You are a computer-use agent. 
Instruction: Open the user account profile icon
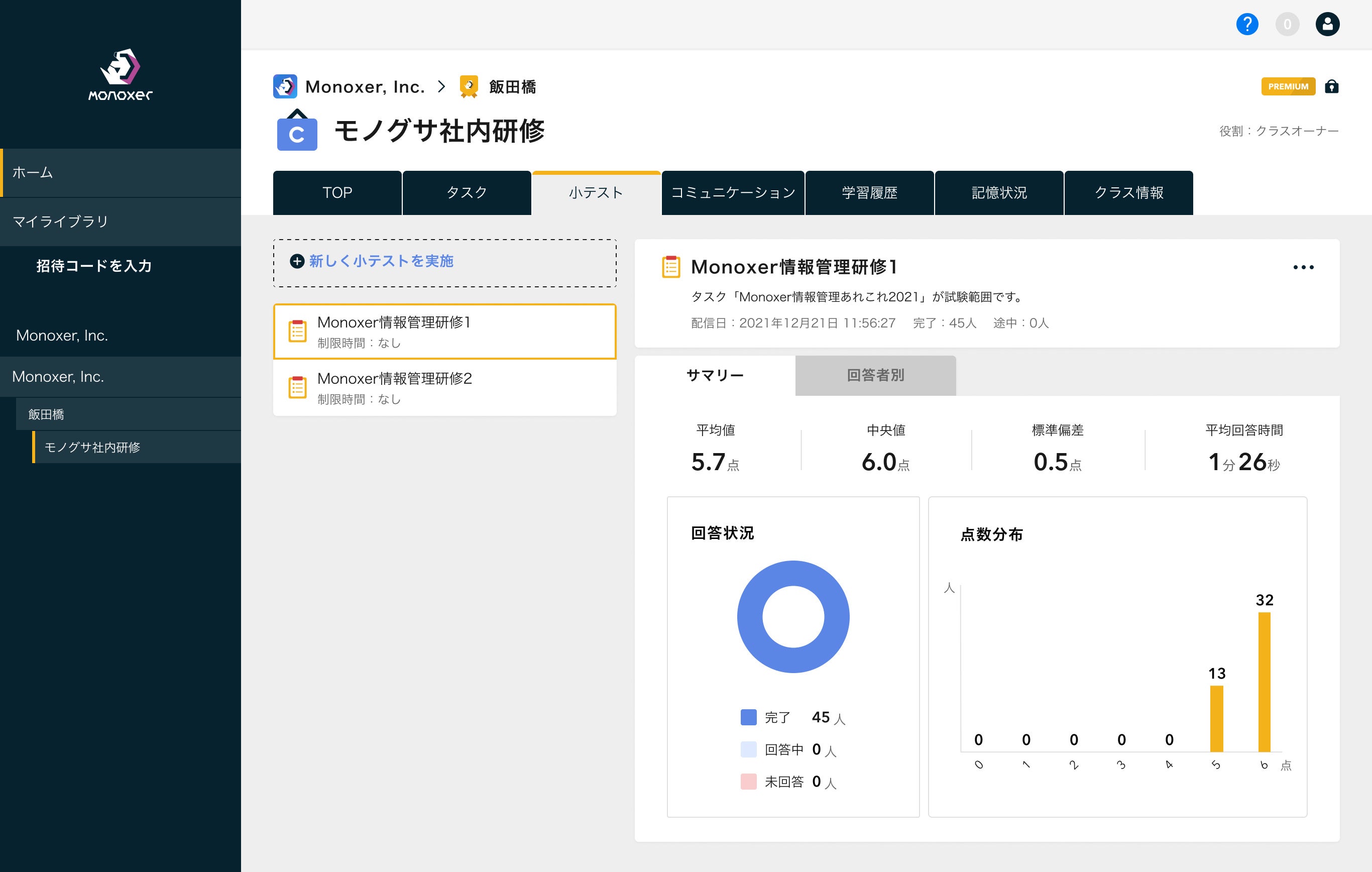[x=1327, y=25]
